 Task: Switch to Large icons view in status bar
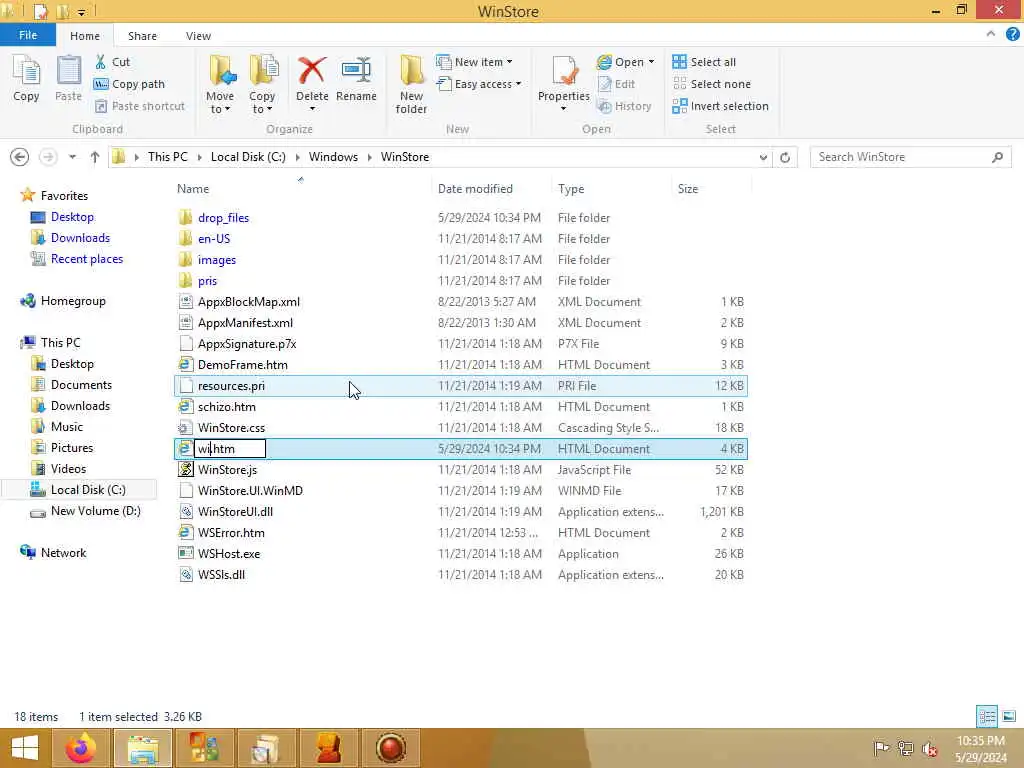pos(1008,716)
